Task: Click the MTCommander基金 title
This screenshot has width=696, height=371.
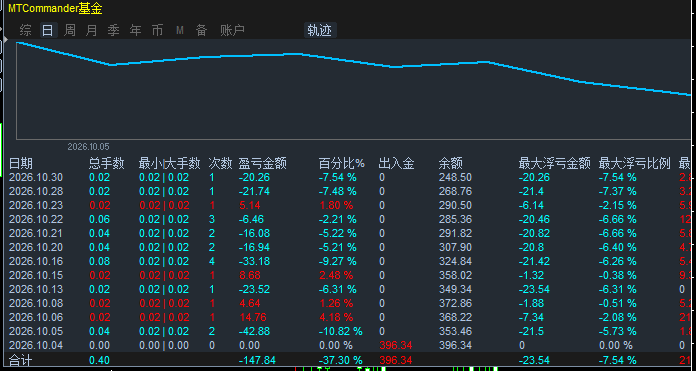Action: coord(55,8)
